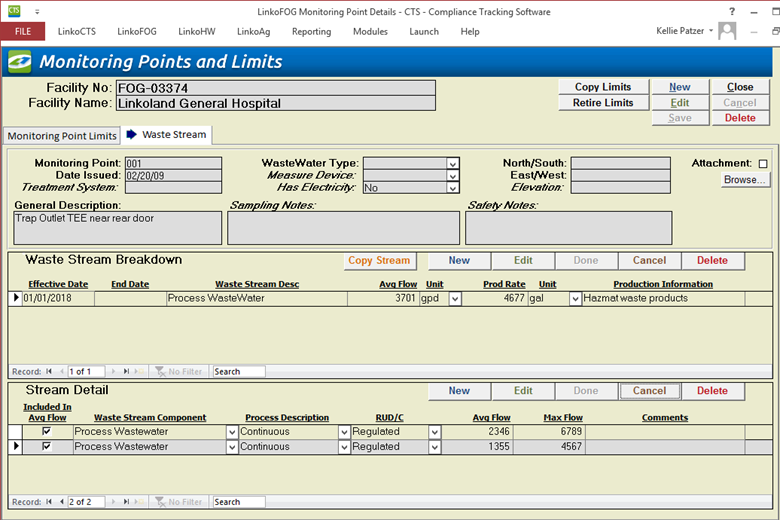Click New in Waste Stream Breakdown
780x520 pixels.
click(459, 260)
